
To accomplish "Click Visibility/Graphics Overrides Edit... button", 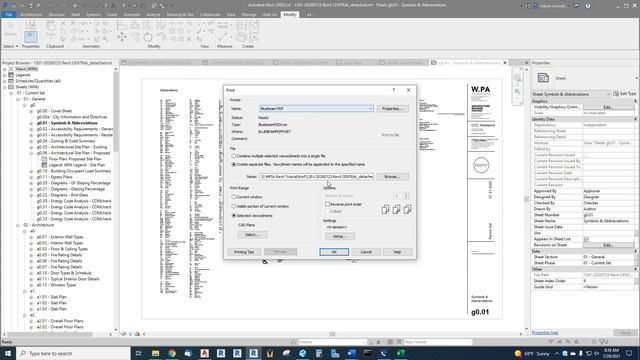I will [x=608, y=107].
